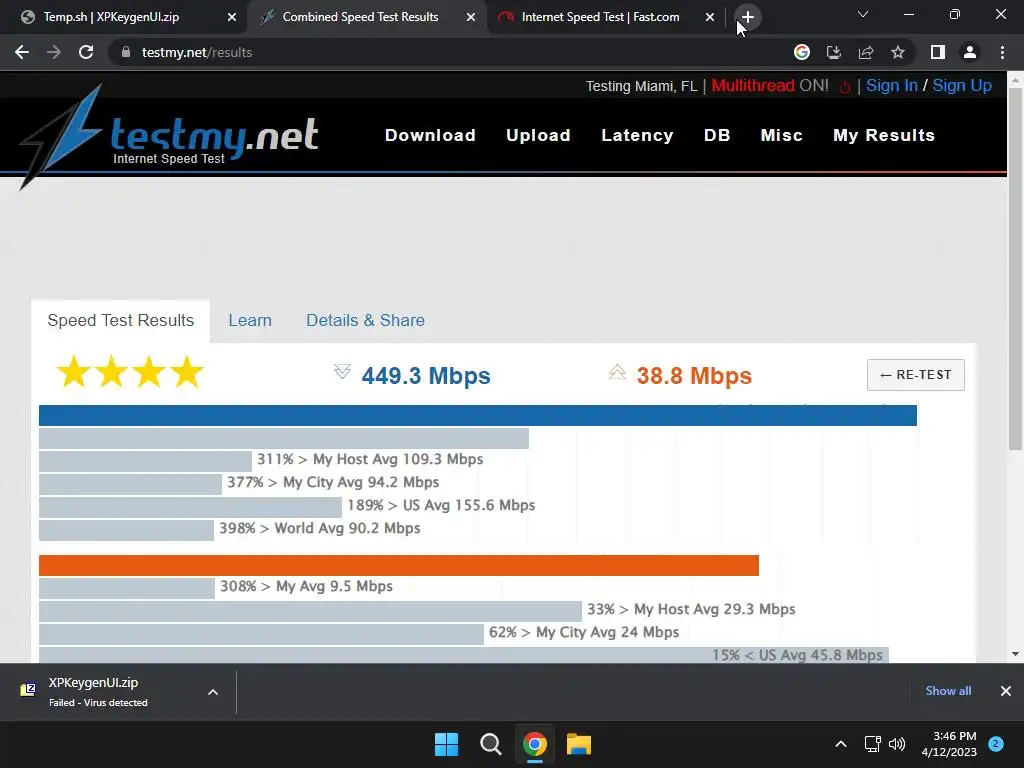Click the padlock site info icon
This screenshot has width=1024, height=768.
[126, 52]
